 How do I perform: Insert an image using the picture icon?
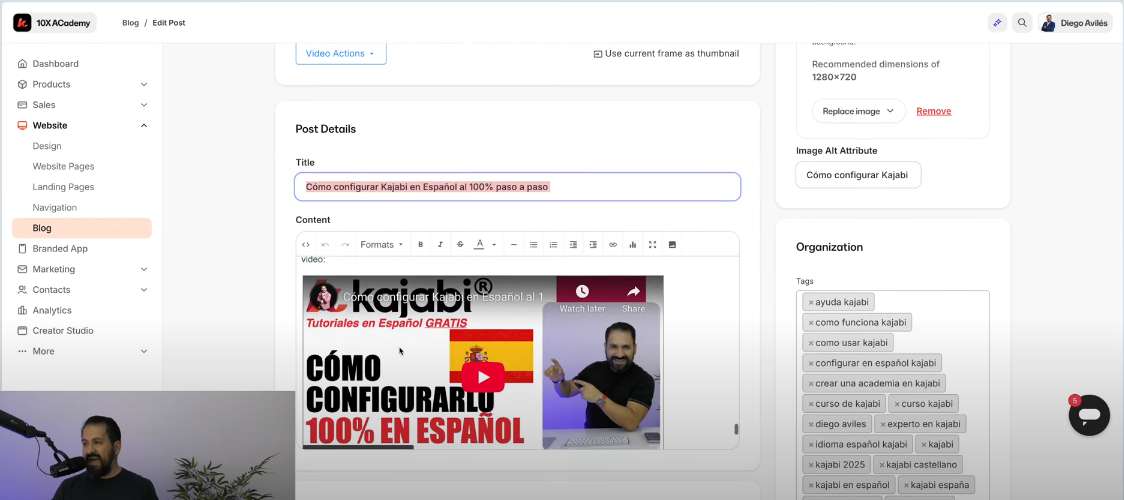(672, 244)
